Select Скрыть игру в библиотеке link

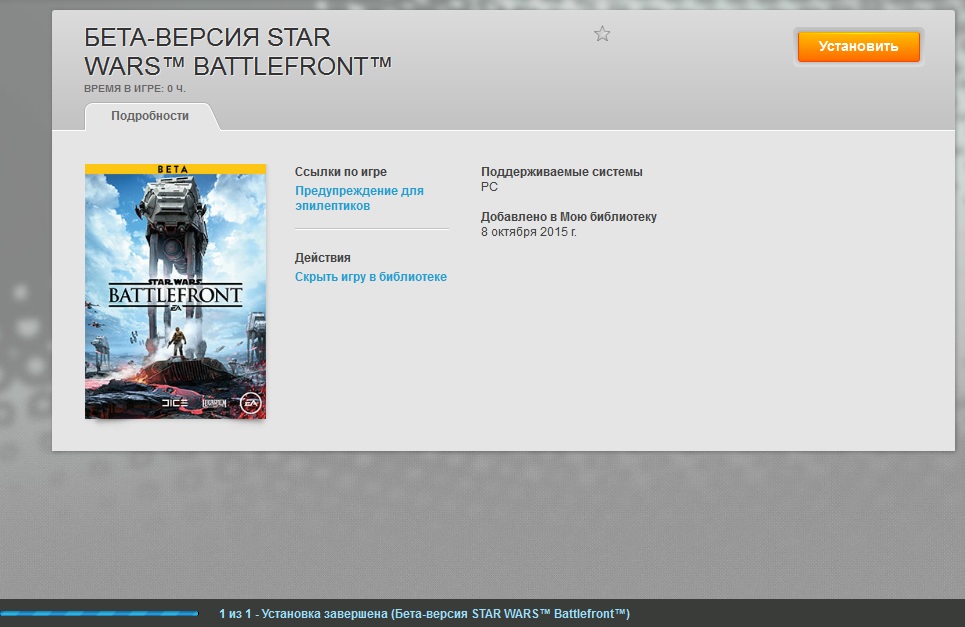pos(370,277)
